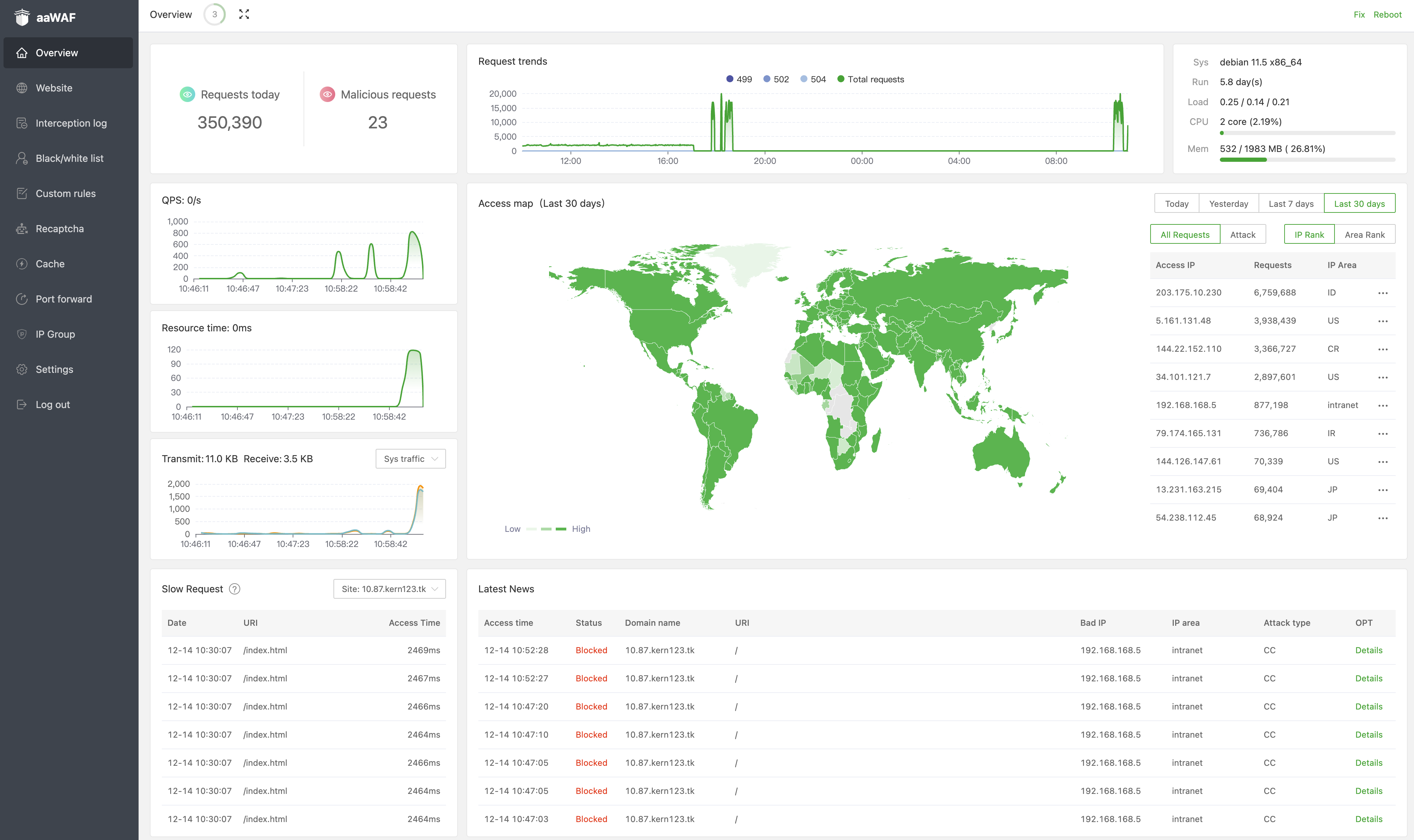
Task: Open Port forward via its sidebar icon
Action: click(x=21, y=299)
